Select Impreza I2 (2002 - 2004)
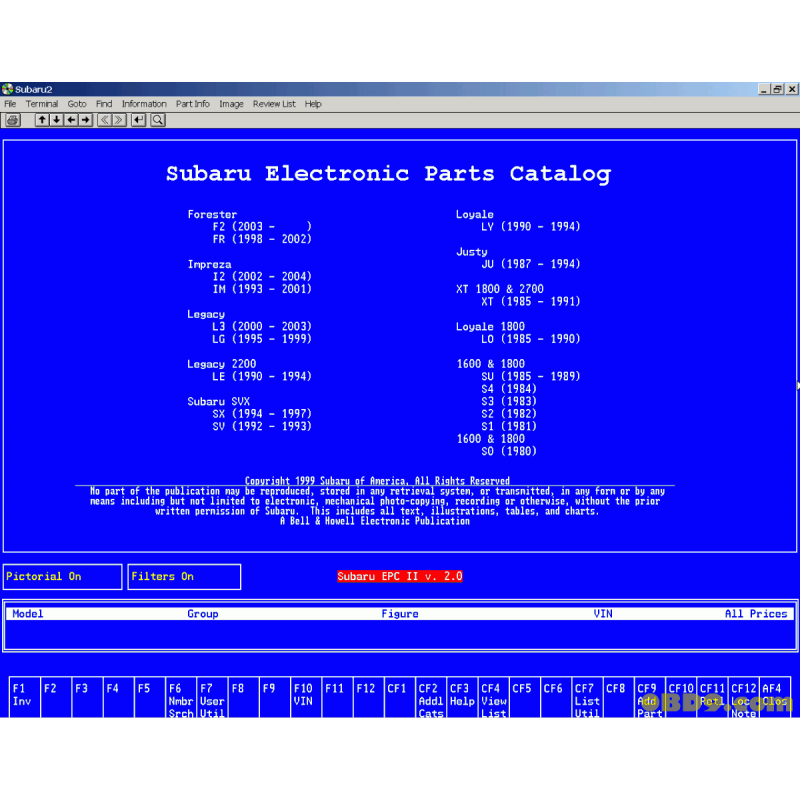The width and height of the screenshot is (800, 800). pos(262,277)
